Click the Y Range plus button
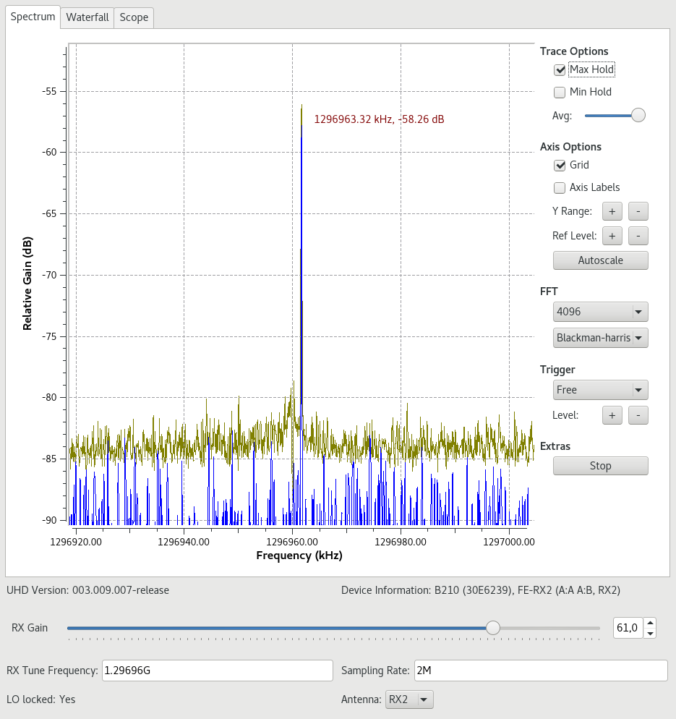The width and height of the screenshot is (676, 719). coord(612,211)
